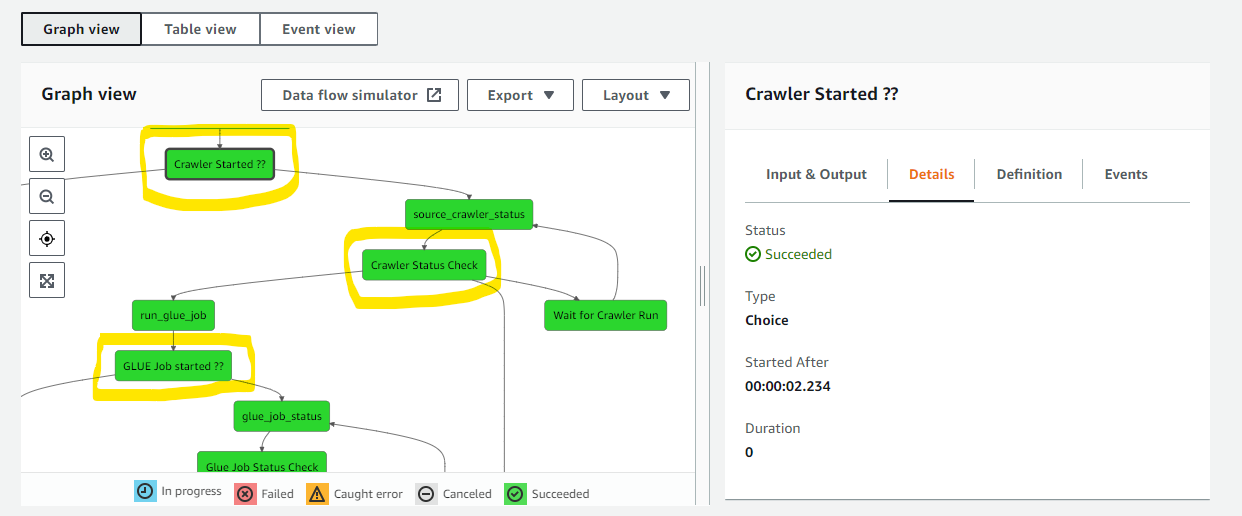Viewport: 1242px width, 516px height.
Task: Switch to Event view tab
Action: [319, 29]
